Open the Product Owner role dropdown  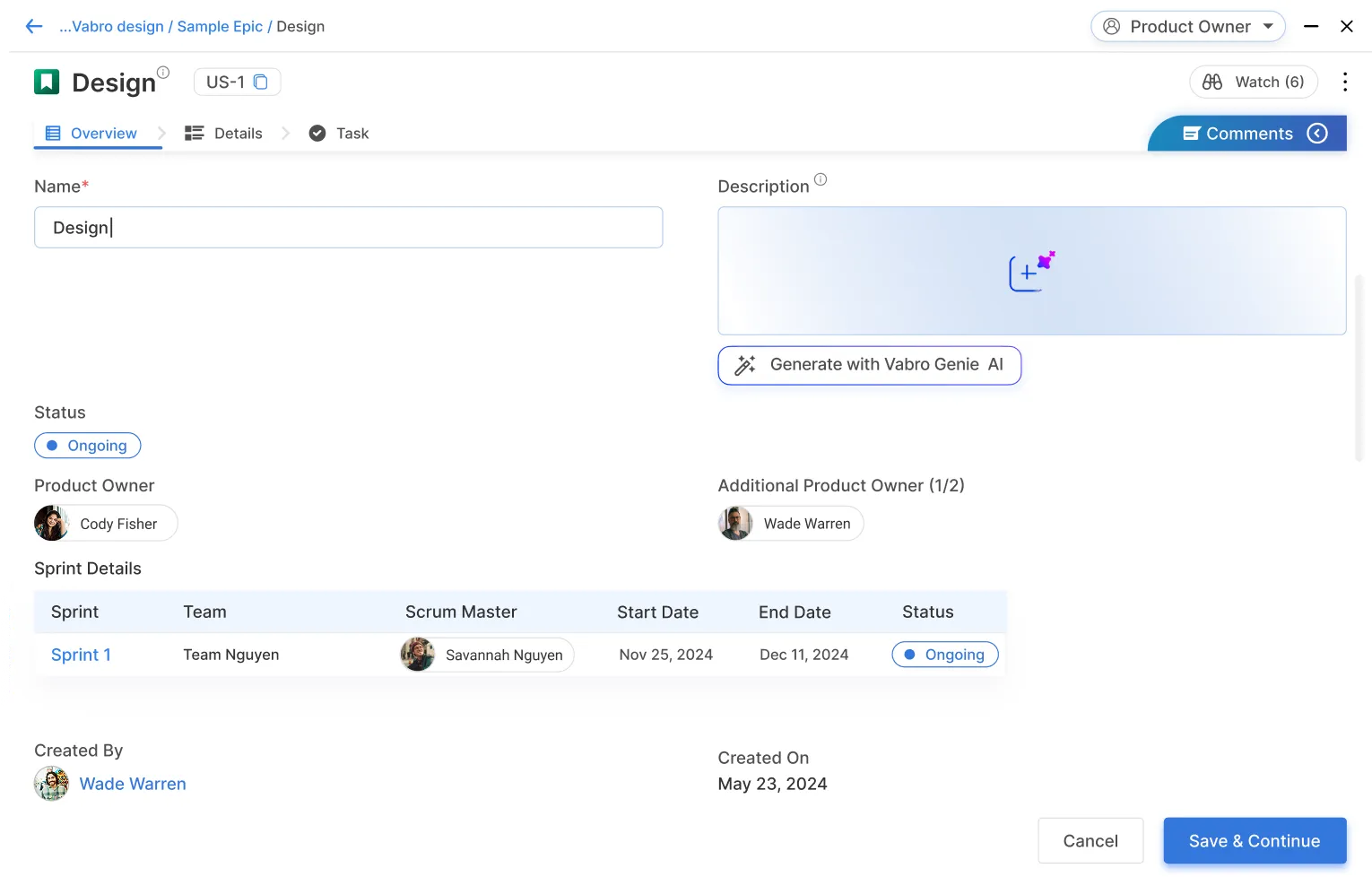(1187, 27)
